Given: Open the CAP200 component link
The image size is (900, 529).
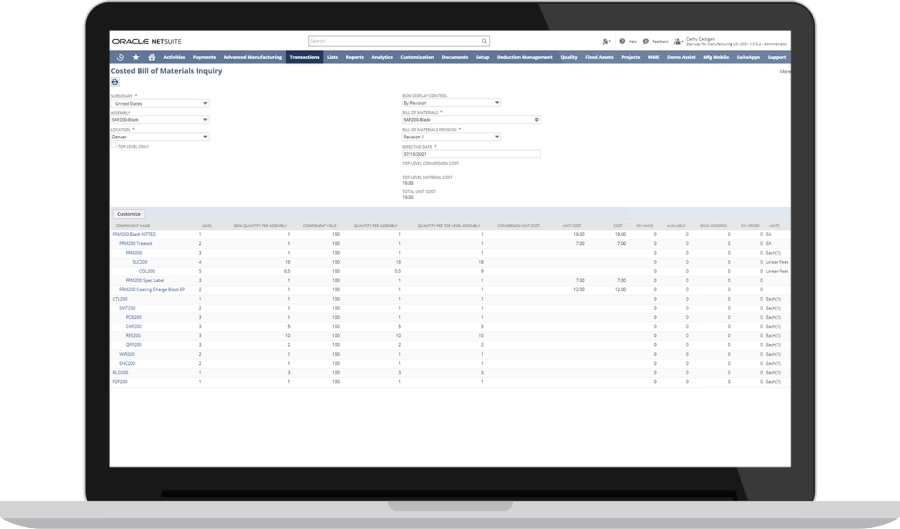Looking at the screenshot, I should pyautogui.click(x=133, y=326).
